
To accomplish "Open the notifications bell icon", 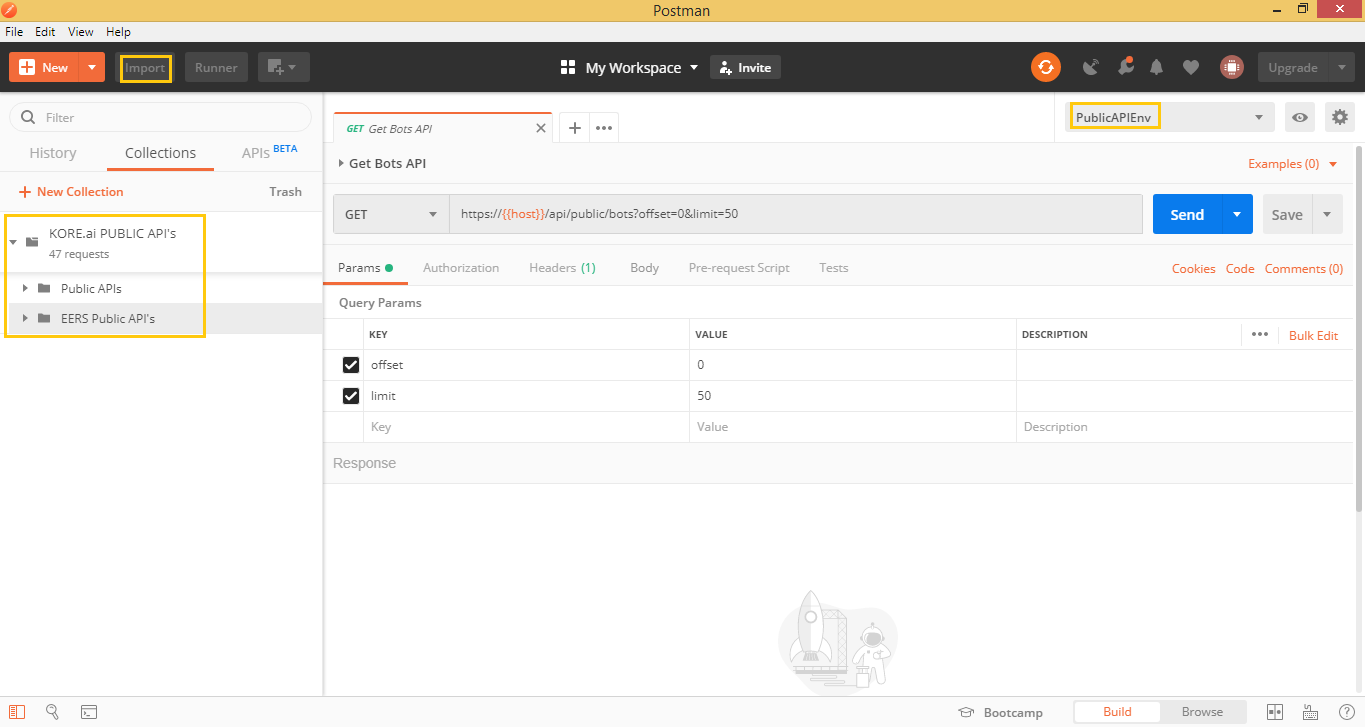I will tap(1157, 67).
